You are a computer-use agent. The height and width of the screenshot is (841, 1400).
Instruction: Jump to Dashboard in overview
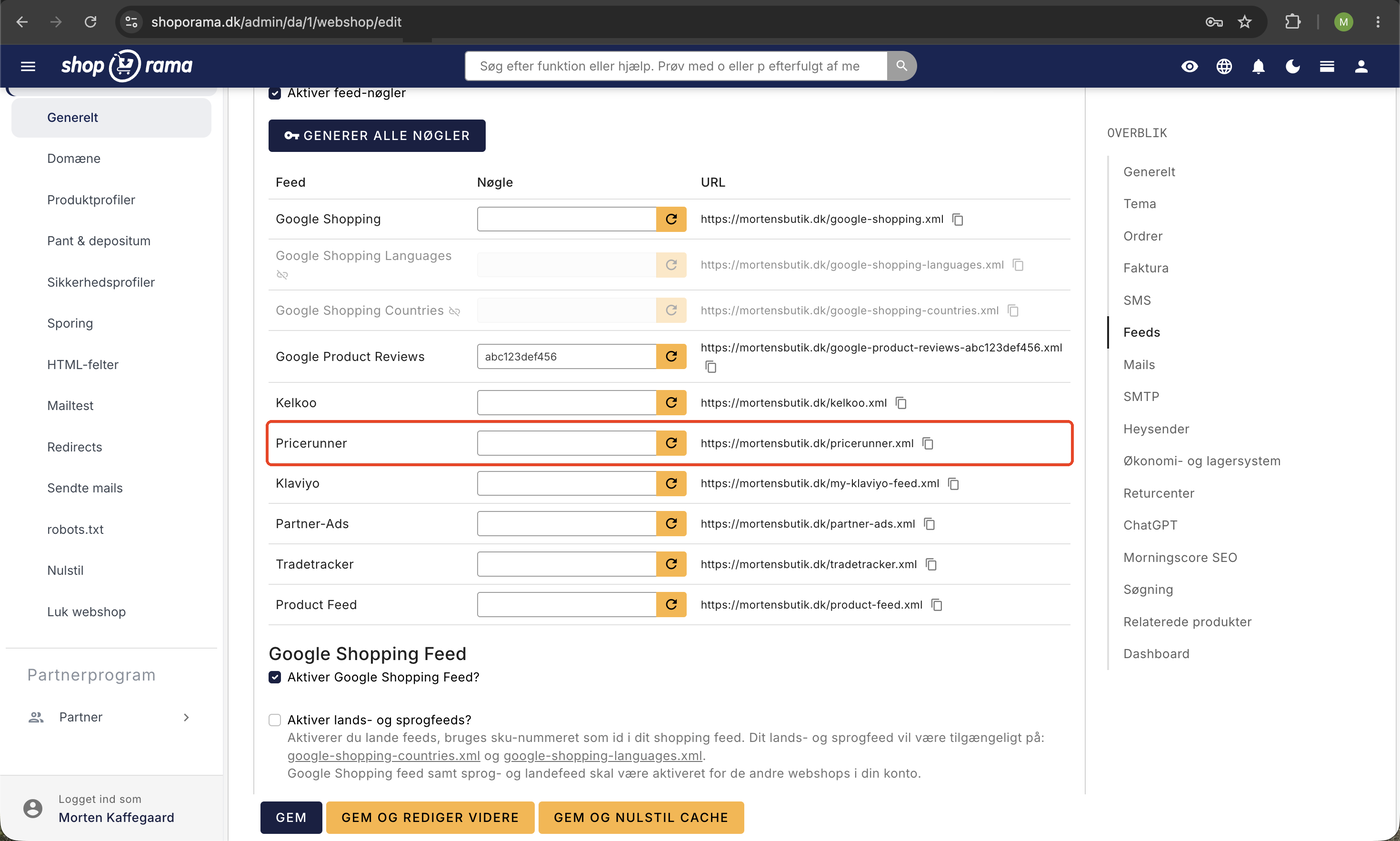tap(1156, 654)
